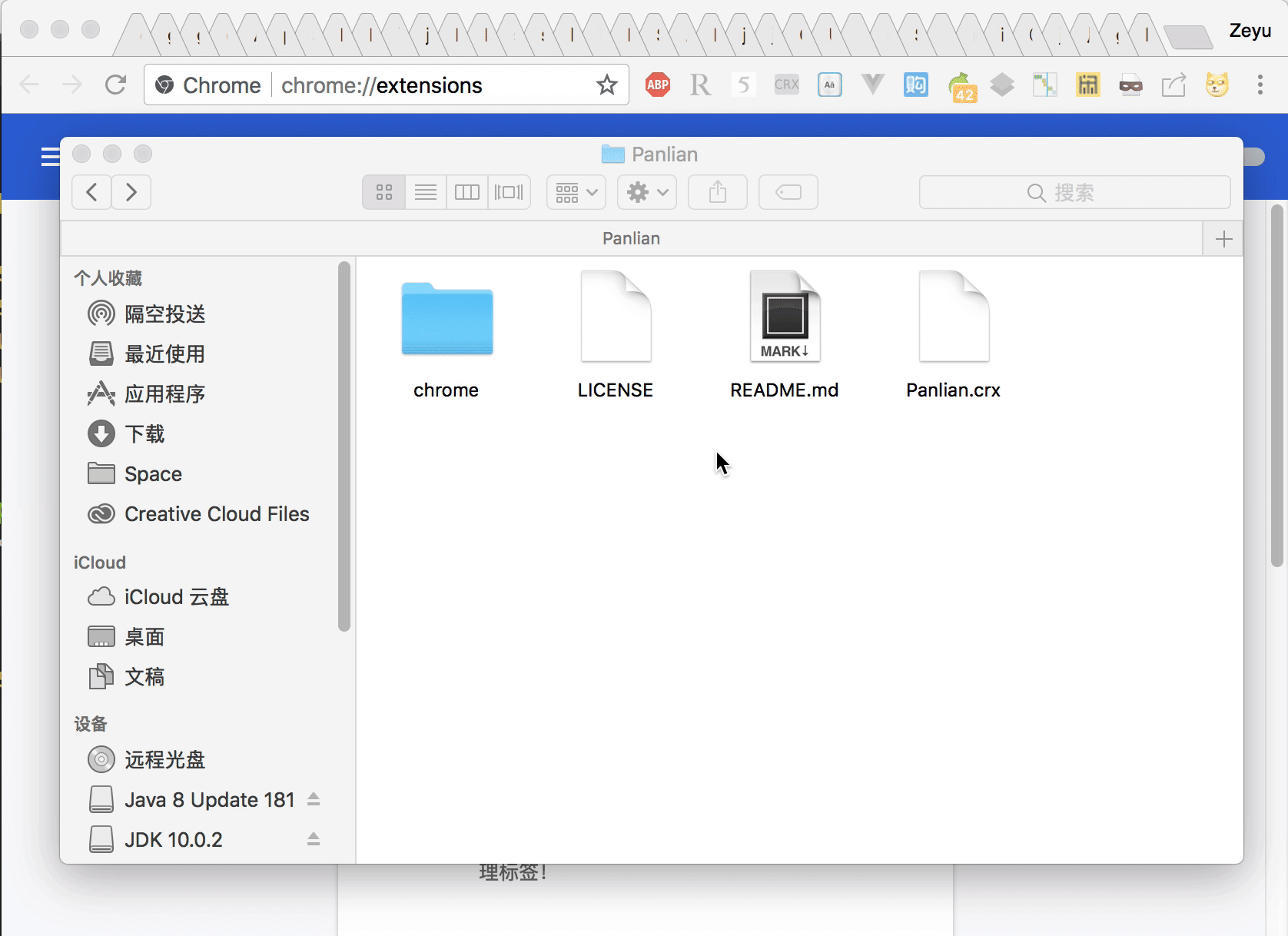Viewport: 1288px width, 936px height.
Task: Open 远程光盘 remote disc in sidebar
Action: tap(164, 760)
